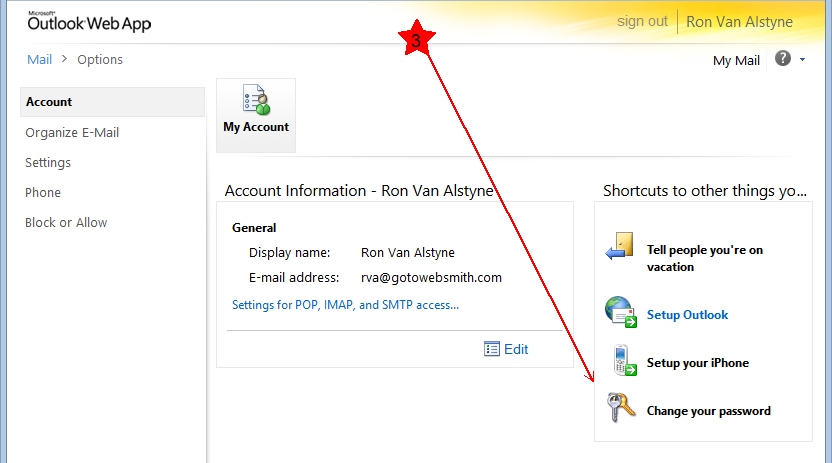832x463 pixels.
Task: Expand the help dropdown arrow
Action: click(x=802, y=59)
